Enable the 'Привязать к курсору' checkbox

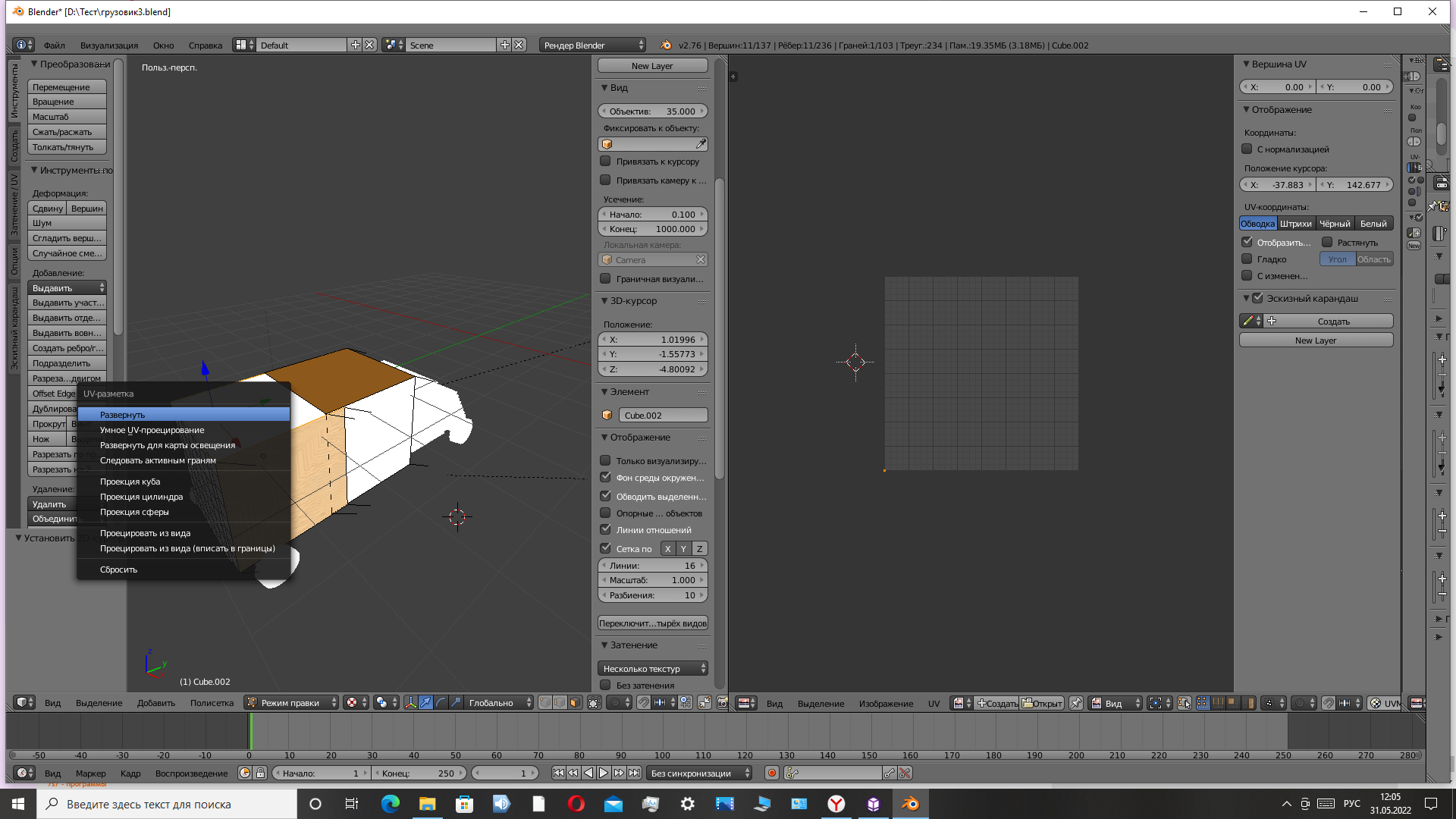point(605,162)
